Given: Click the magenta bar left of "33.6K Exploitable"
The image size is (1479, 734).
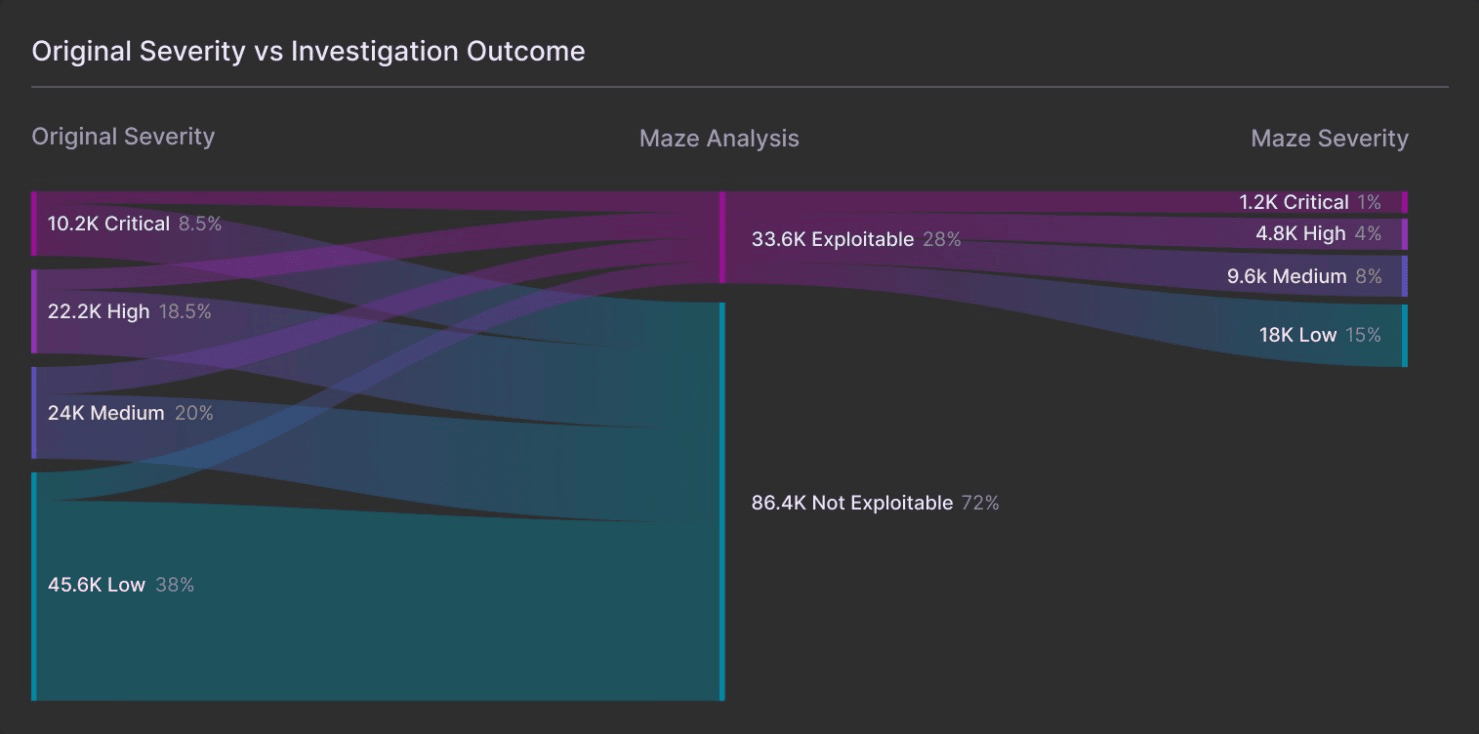Looking at the screenshot, I should point(722,237).
